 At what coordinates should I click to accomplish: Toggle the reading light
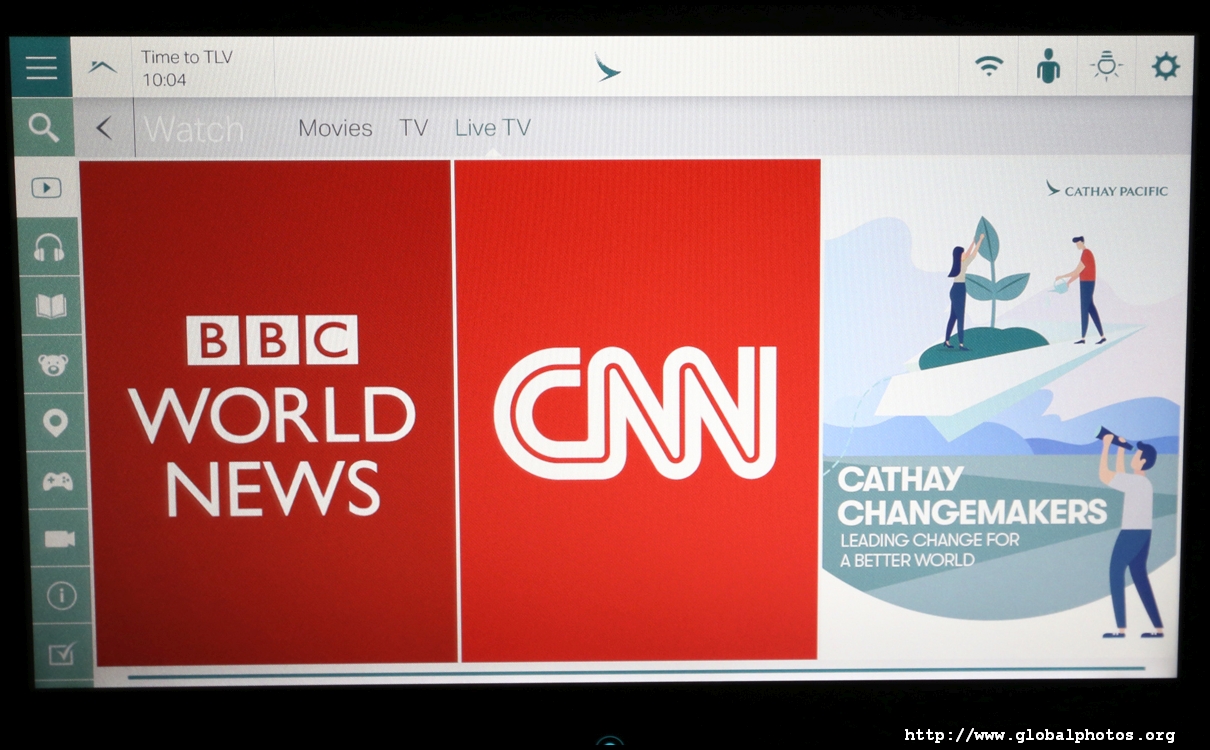pos(1106,67)
